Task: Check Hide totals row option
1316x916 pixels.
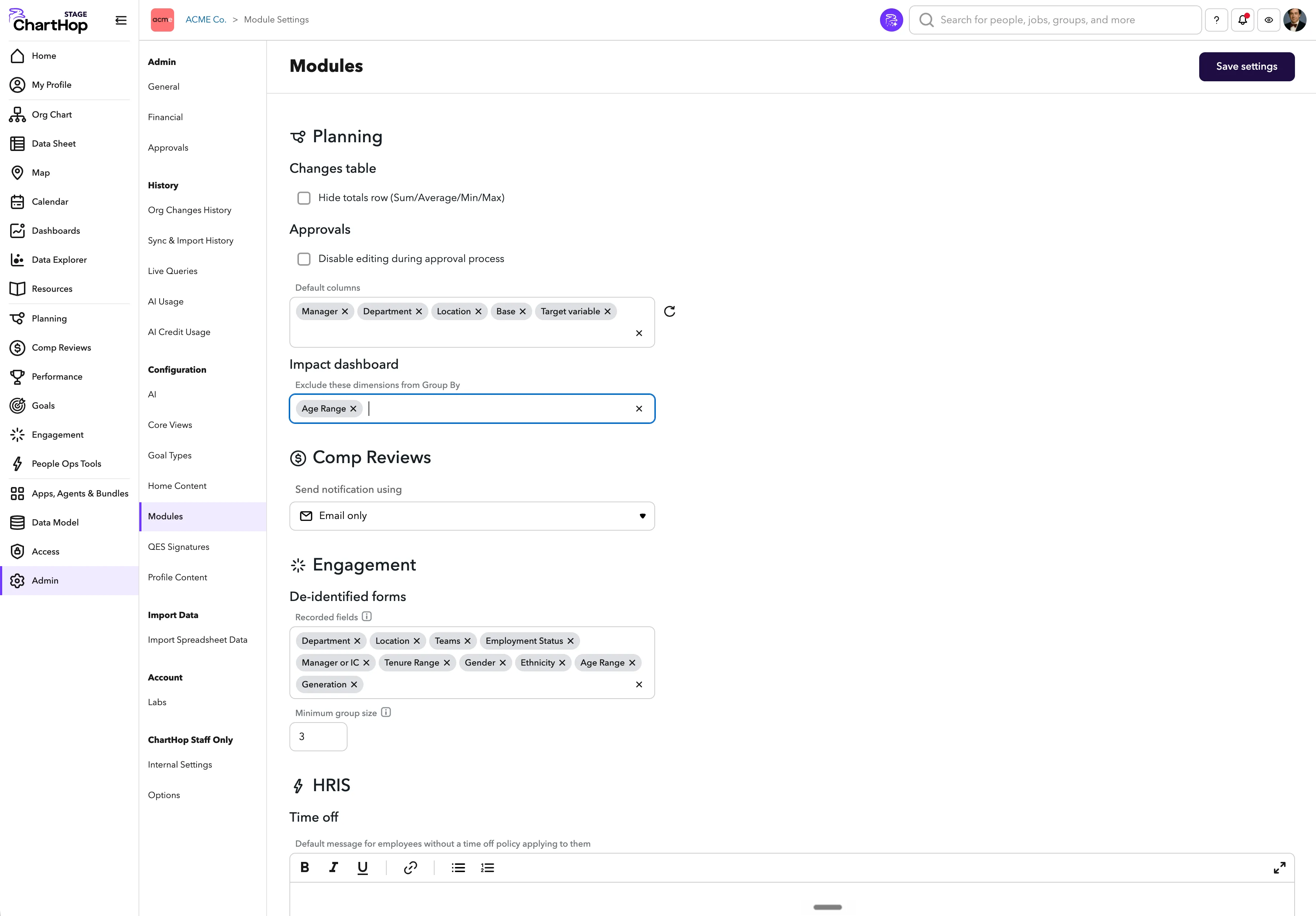Action: tap(304, 198)
